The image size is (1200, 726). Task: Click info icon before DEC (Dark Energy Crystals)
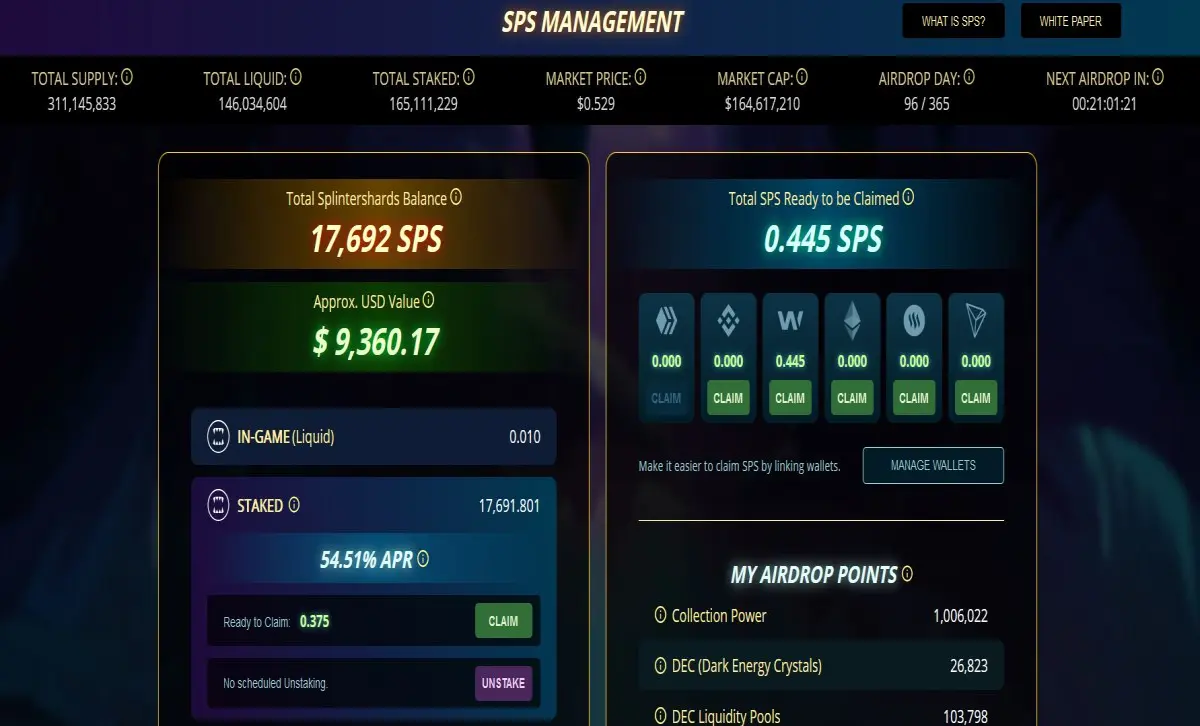(x=660, y=665)
